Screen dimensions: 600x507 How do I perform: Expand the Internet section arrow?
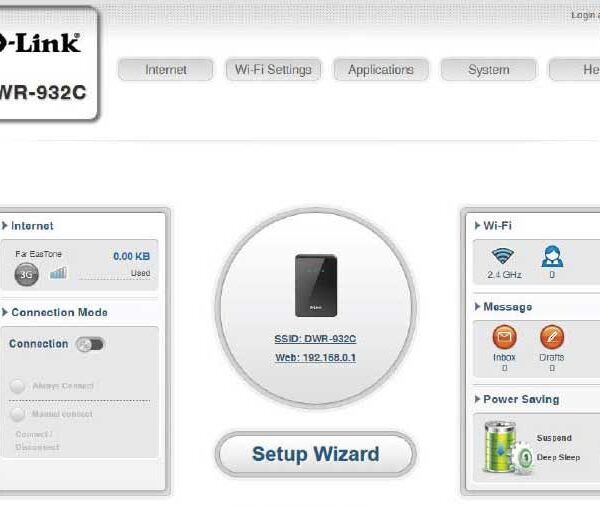click(5, 226)
